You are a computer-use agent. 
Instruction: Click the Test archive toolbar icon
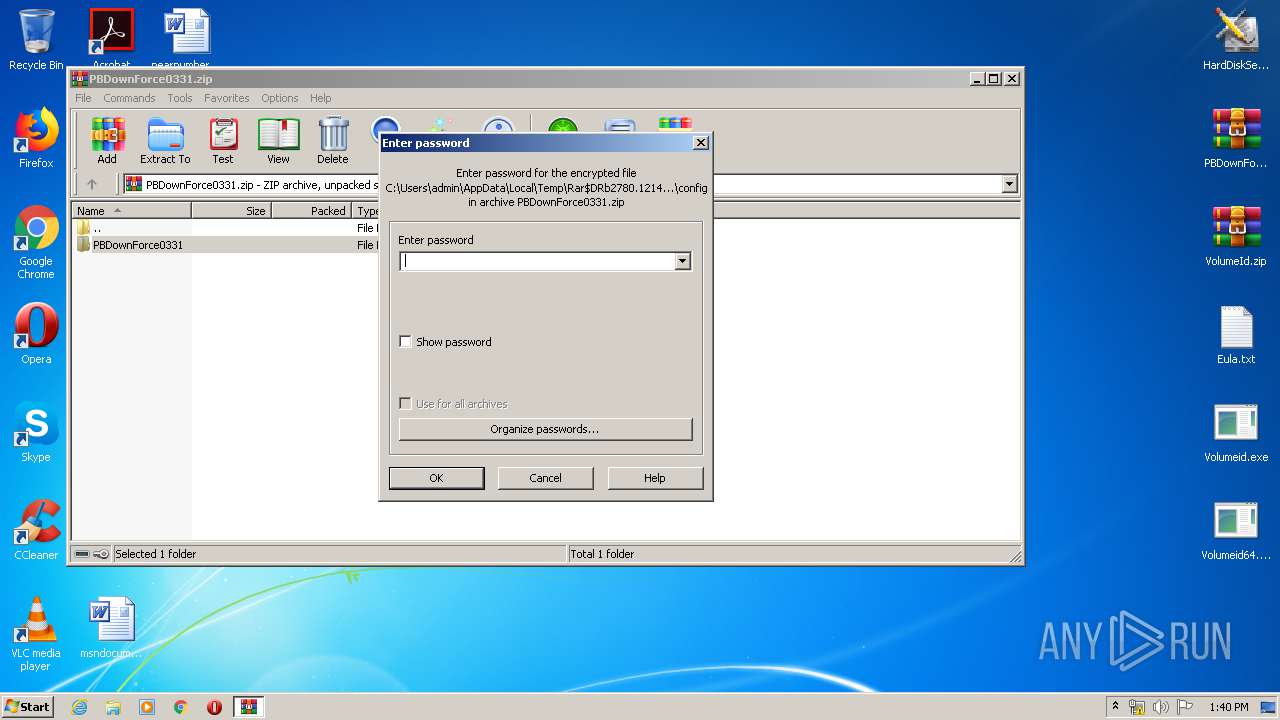click(223, 141)
